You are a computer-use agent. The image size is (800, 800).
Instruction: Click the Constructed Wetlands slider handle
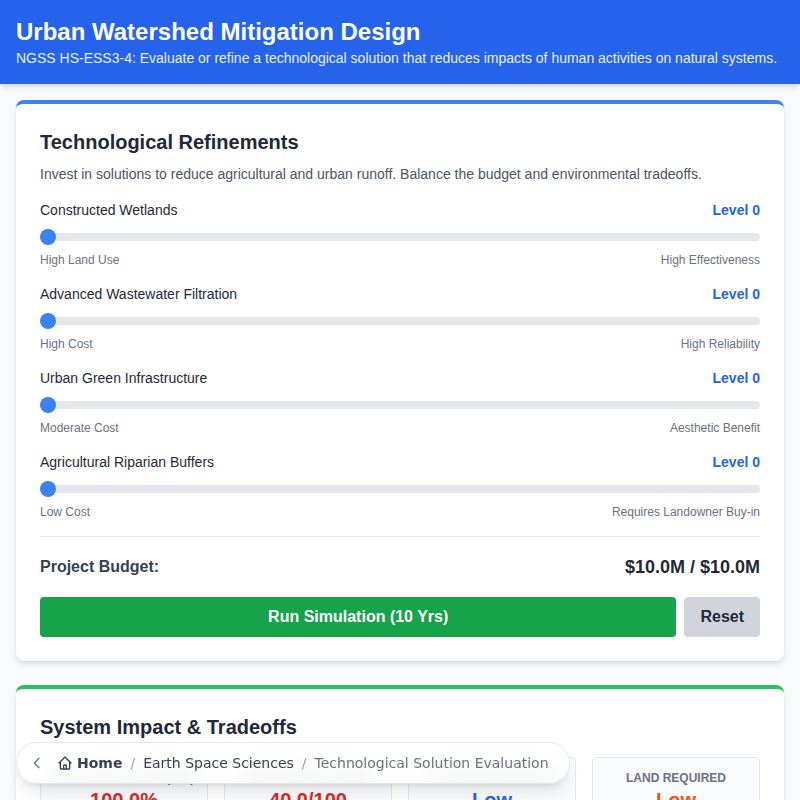pos(47,237)
